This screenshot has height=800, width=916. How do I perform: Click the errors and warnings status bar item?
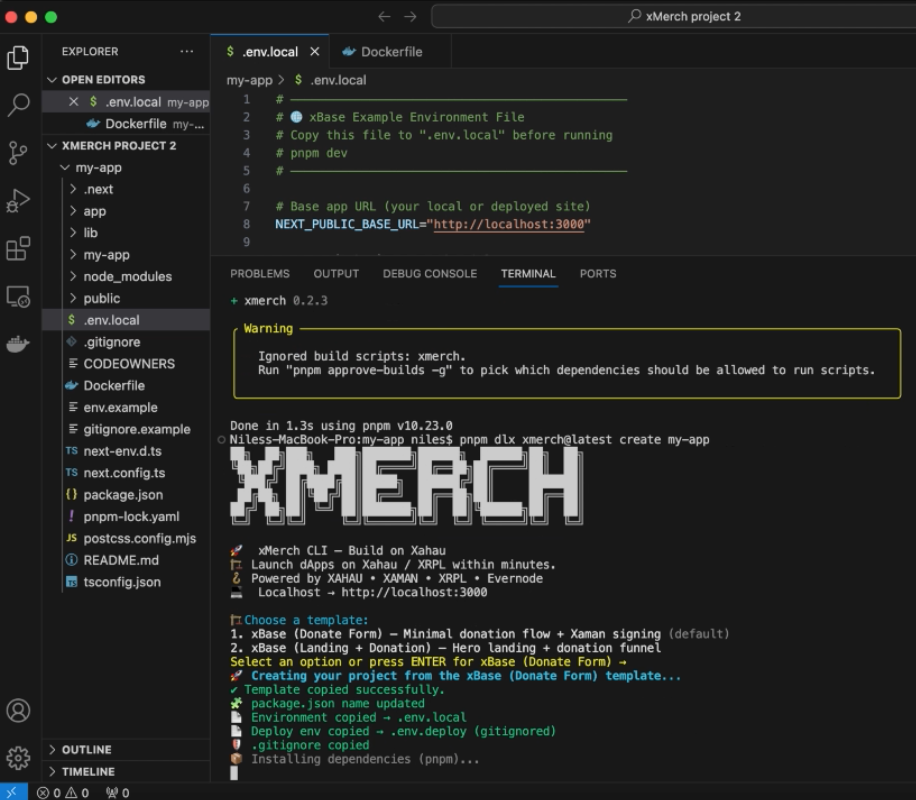[62, 791]
